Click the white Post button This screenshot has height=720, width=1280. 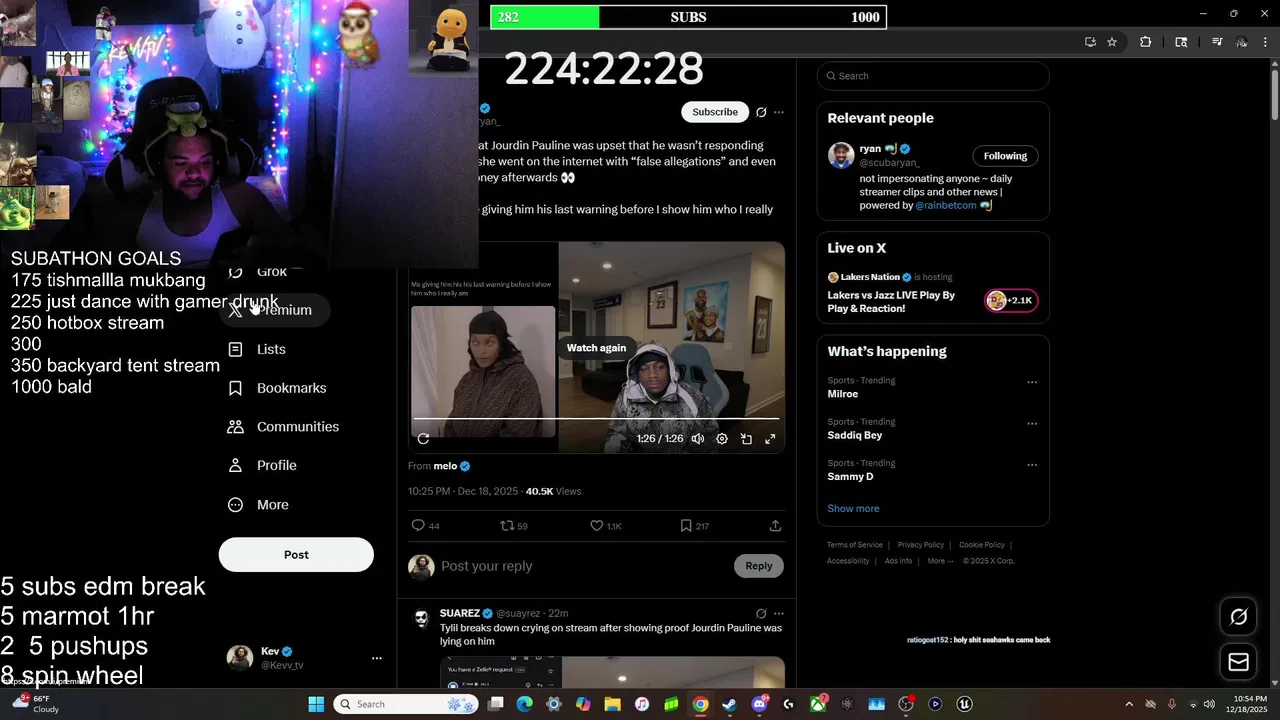(x=296, y=555)
